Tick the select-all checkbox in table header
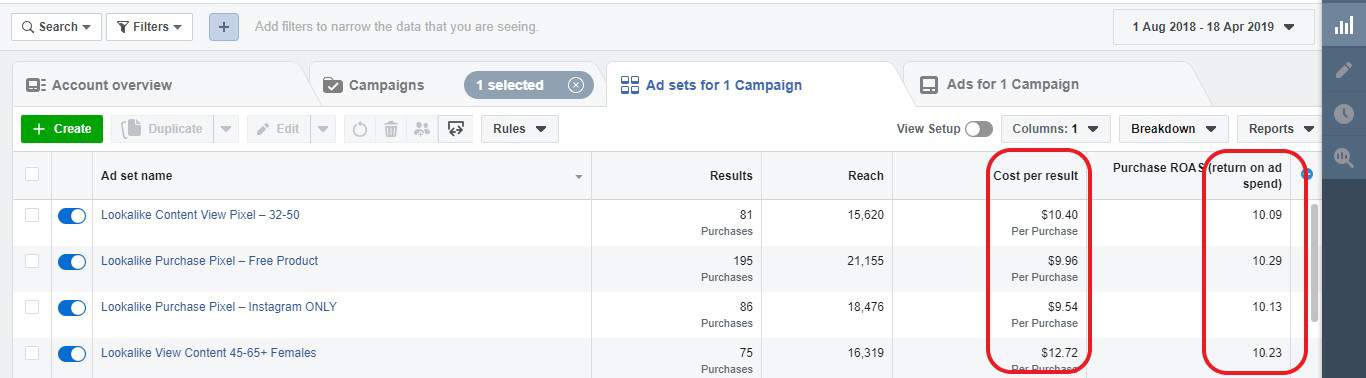The image size is (1366, 378). point(32,174)
